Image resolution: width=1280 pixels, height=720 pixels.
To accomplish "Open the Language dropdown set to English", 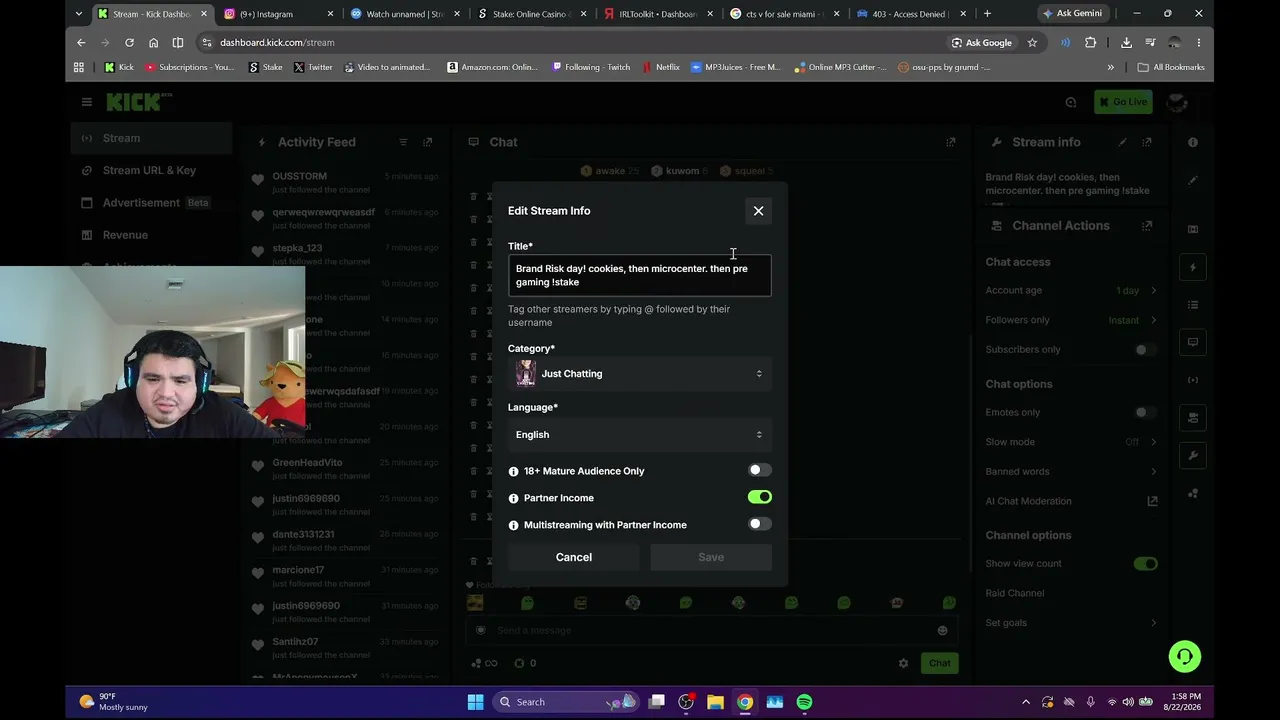I will pyautogui.click(x=639, y=435).
